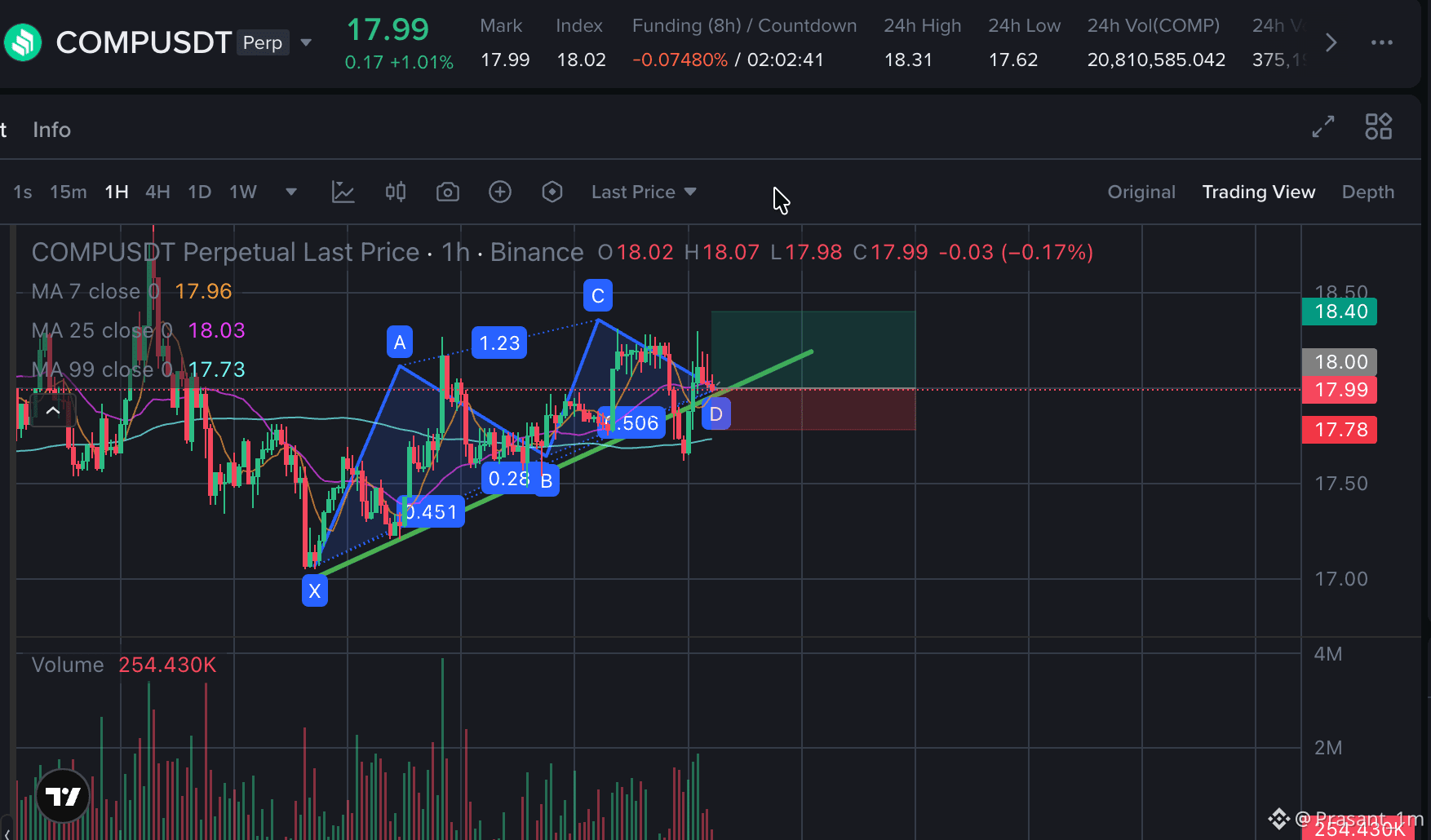Open the candlestick chart style icon
1431x840 pixels.
click(x=396, y=192)
